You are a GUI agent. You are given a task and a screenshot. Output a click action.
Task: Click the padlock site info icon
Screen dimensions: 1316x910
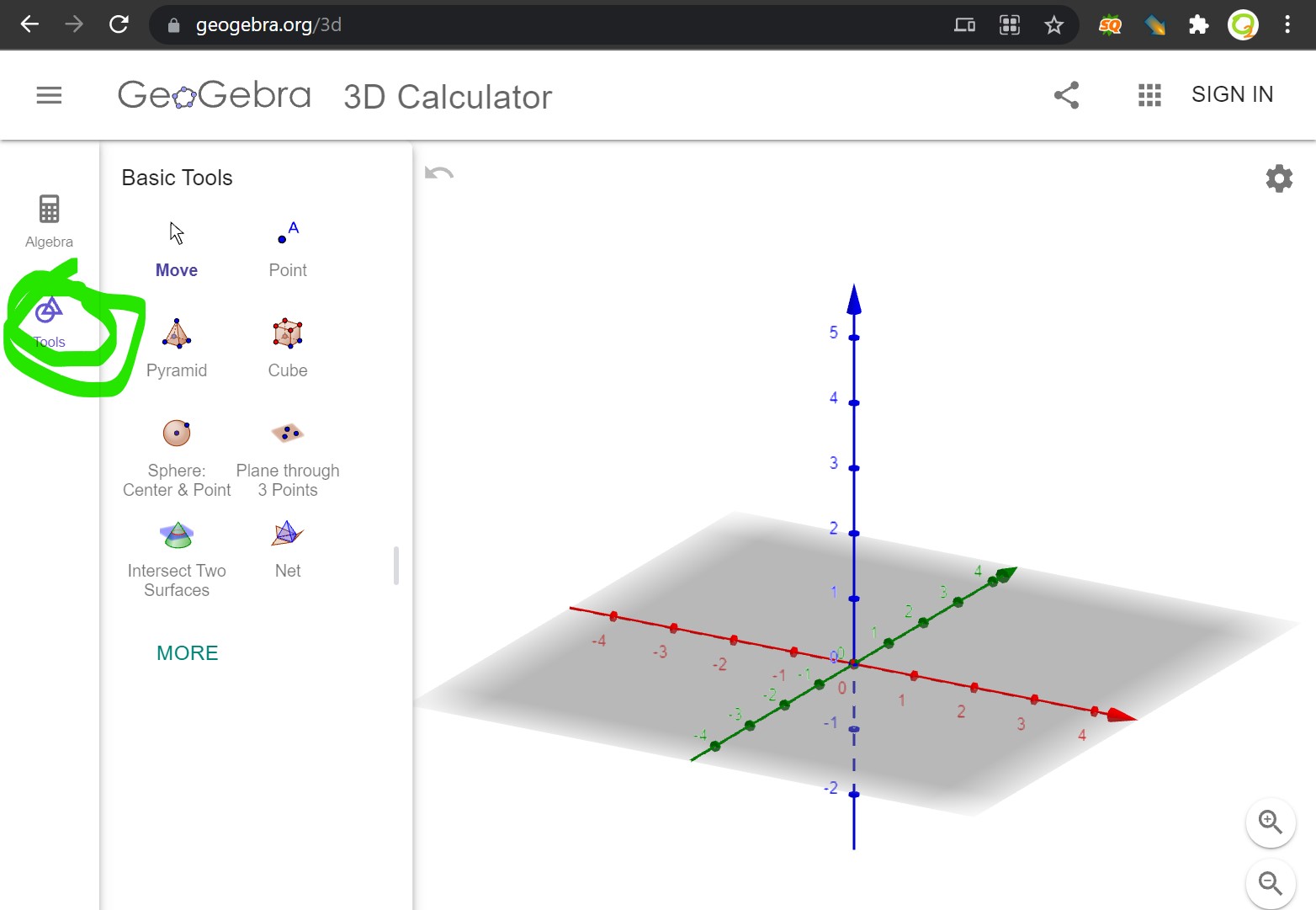click(x=174, y=25)
